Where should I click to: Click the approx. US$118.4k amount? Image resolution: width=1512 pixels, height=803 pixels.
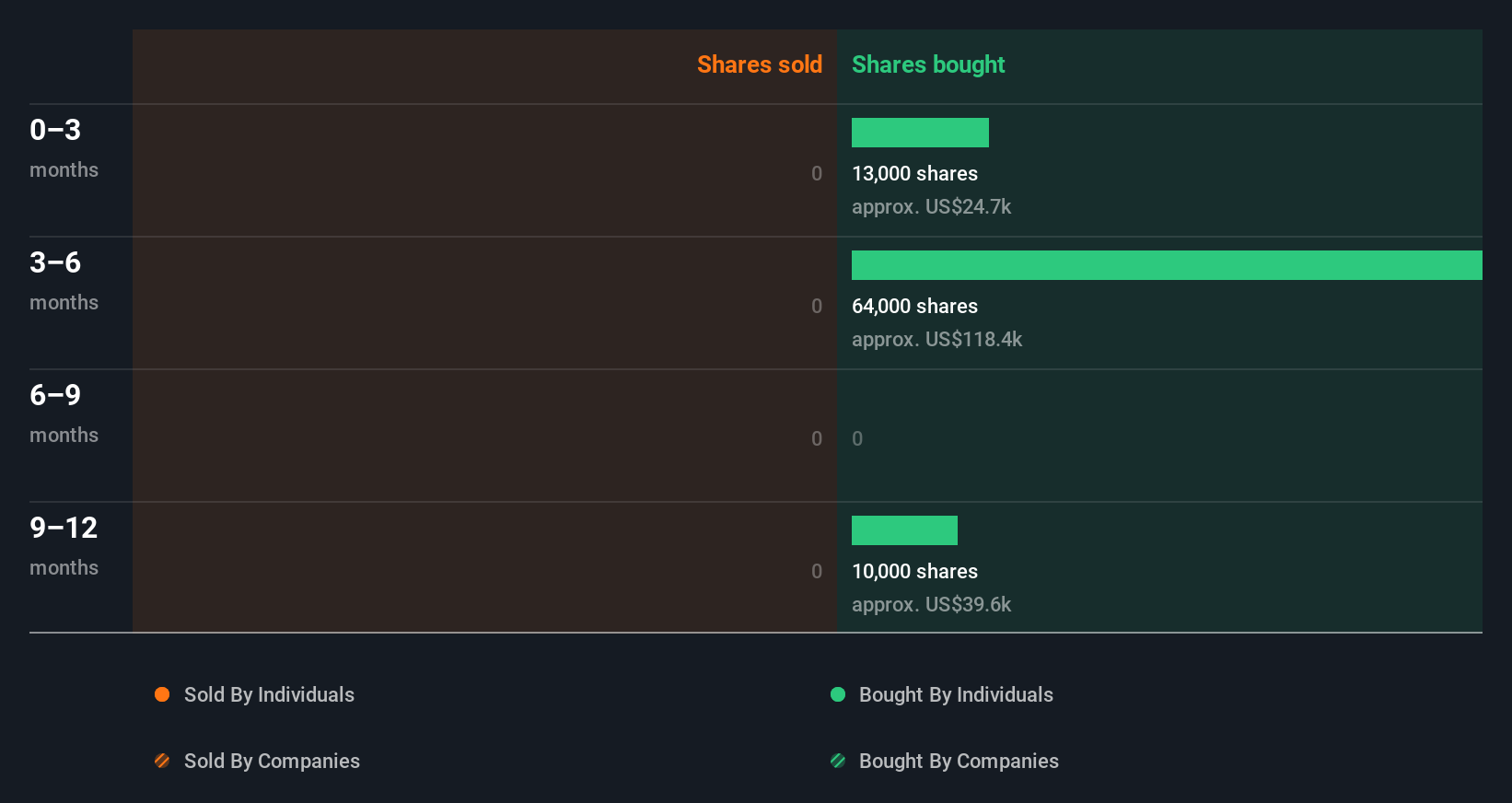pyautogui.click(x=936, y=340)
